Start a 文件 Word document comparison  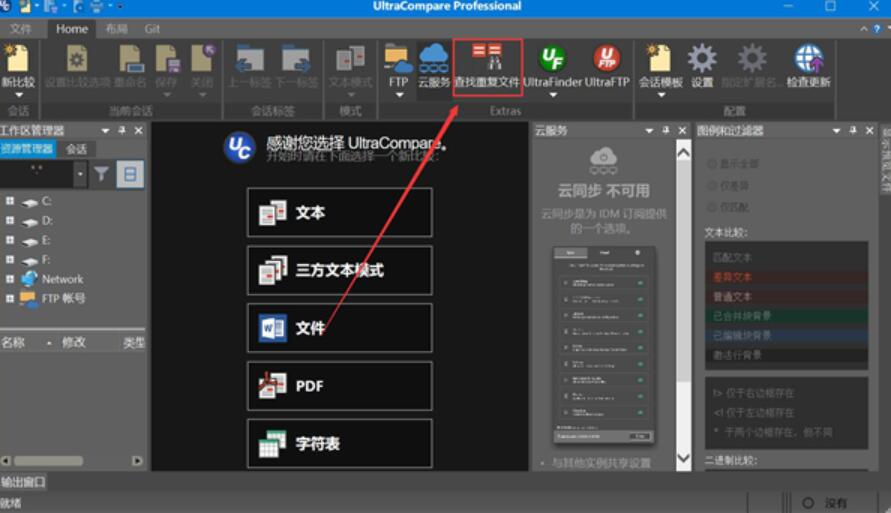340,328
